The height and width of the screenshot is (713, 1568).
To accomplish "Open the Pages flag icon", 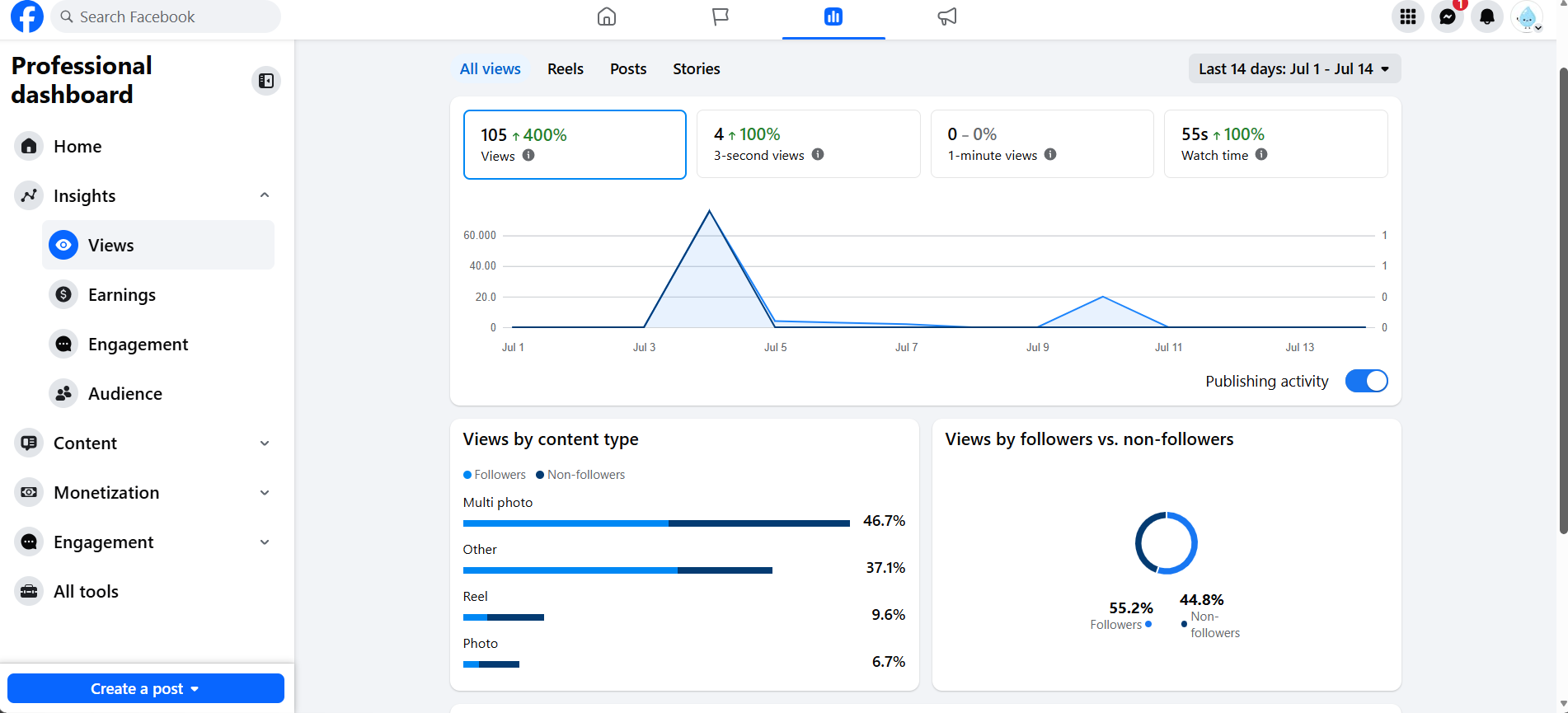I will point(721,16).
